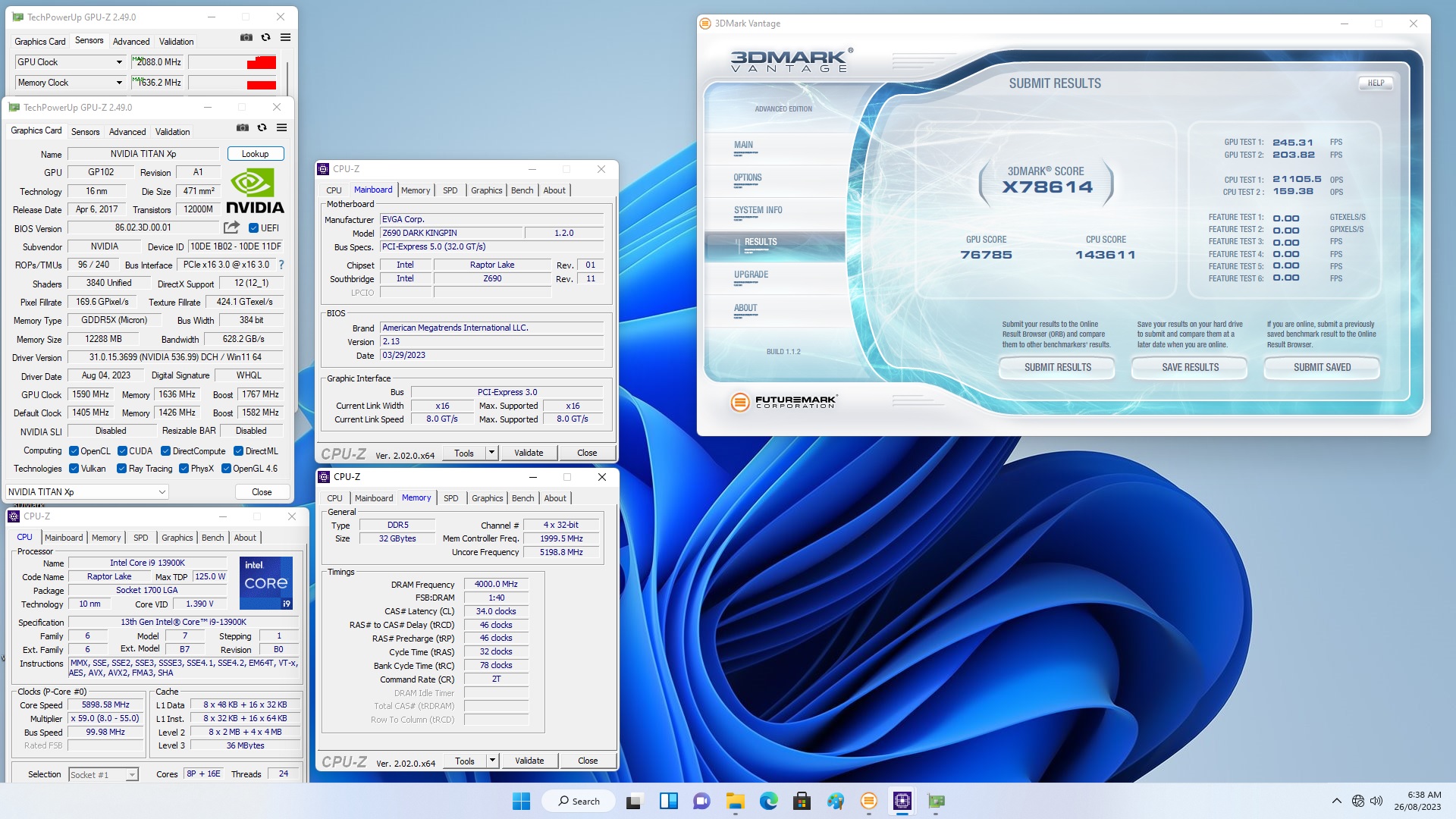Image resolution: width=1456 pixels, height=819 pixels.
Task: Click the Futuremark Corporation logo
Action: point(784,402)
